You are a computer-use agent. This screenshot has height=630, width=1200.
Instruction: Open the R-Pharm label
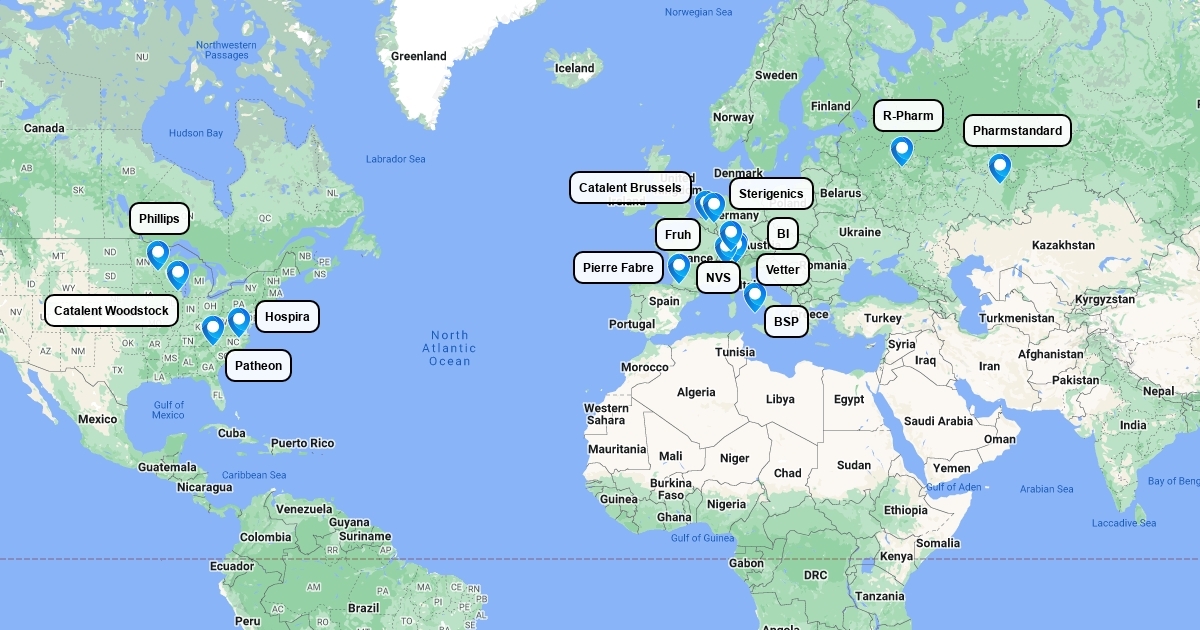point(908,116)
